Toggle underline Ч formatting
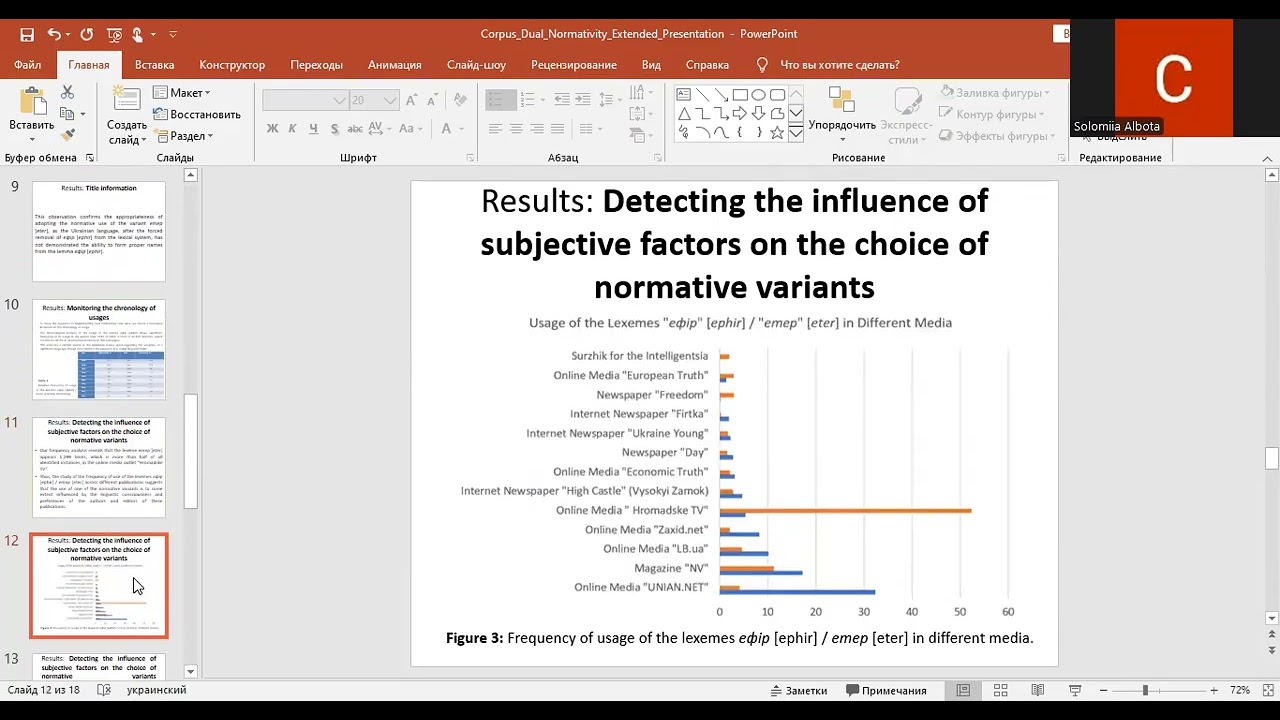 [x=313, y=129]
